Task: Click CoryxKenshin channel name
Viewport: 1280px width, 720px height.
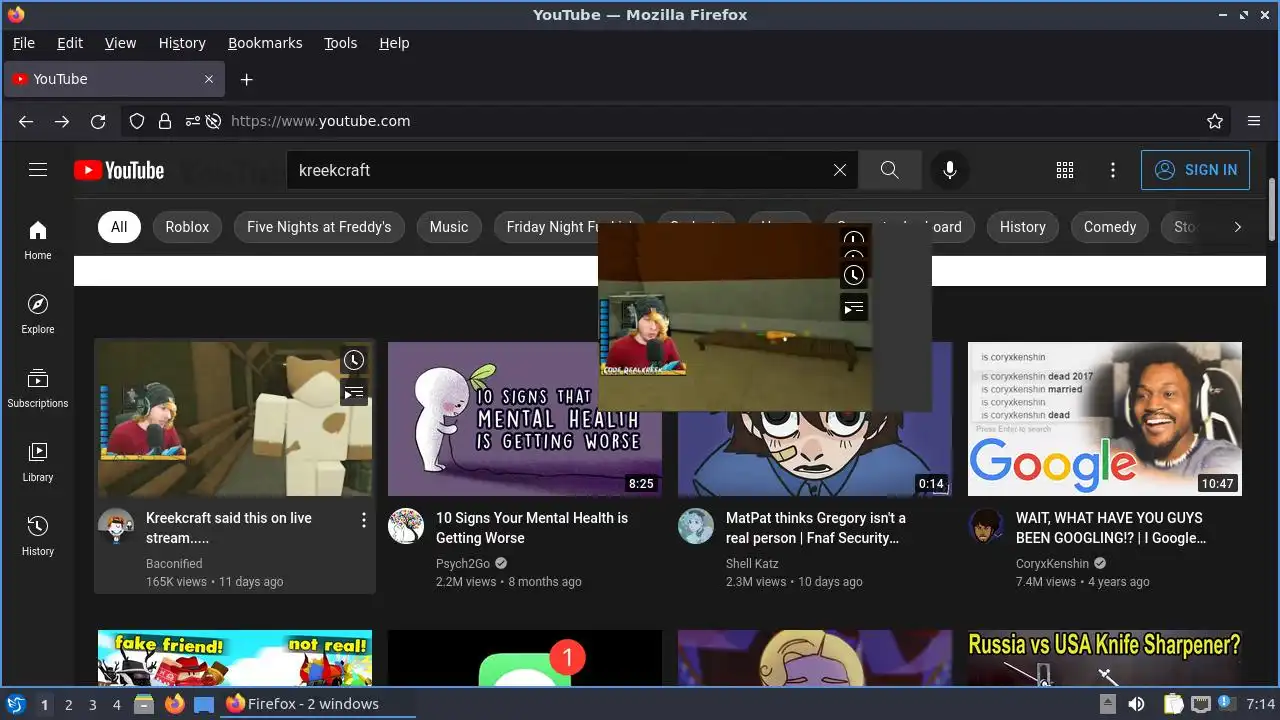Action: pos(1053,564)
